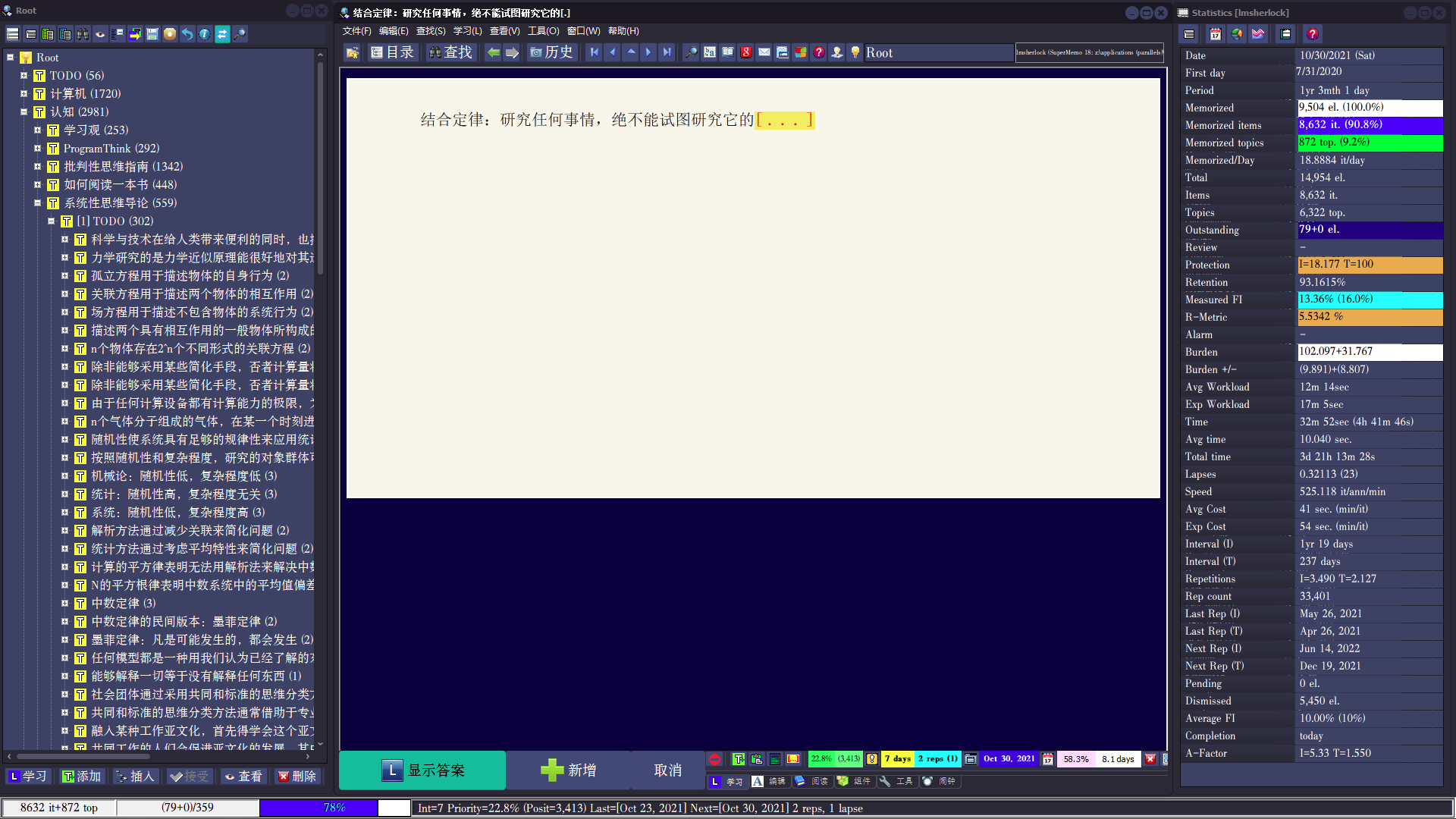Click the envelope e-mail icon in element toolbar
The width and height of the screenshot is (1456, 819).
click(x=764, y=52)
